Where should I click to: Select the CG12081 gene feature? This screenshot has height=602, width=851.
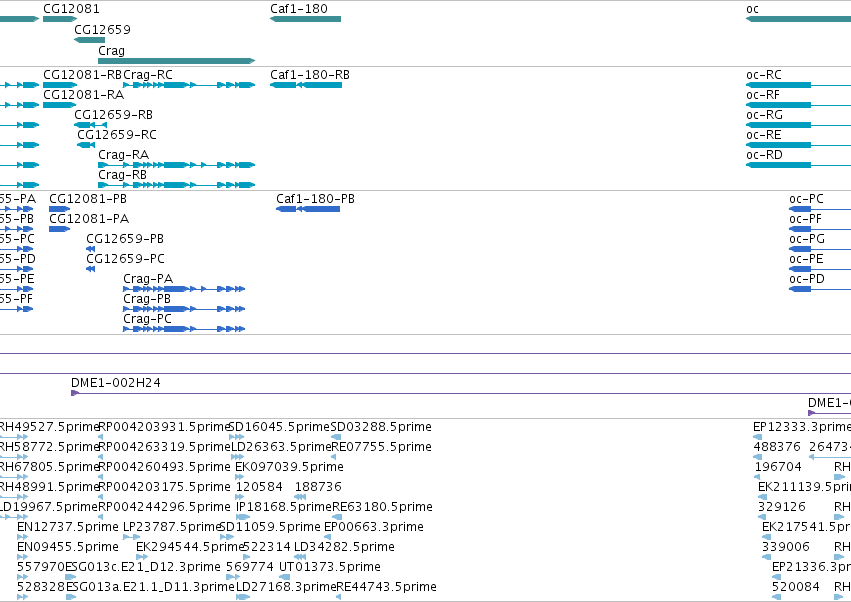(x=60, y=19)
